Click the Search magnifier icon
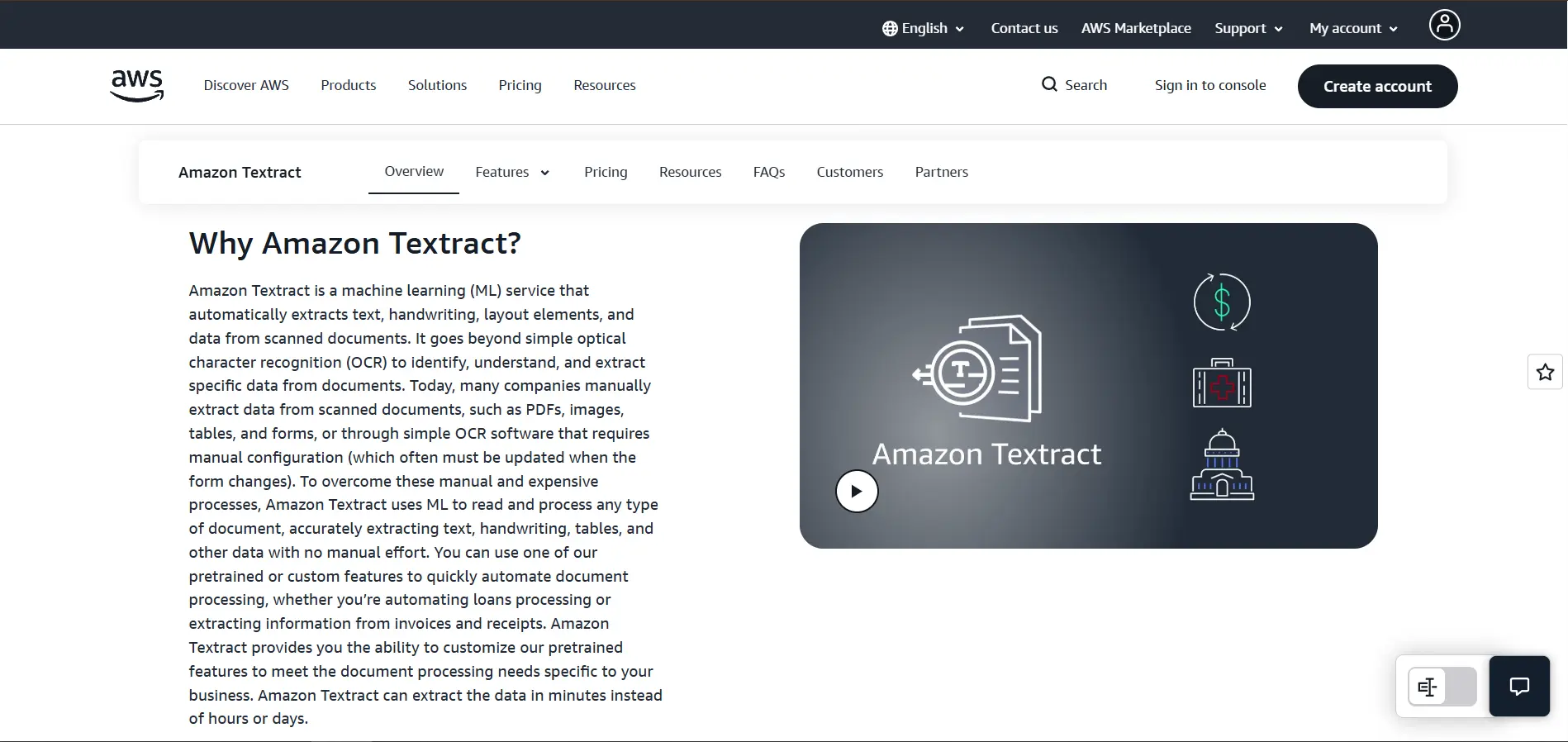The width and height of the screenshot is (1568, 742). 1049,84
